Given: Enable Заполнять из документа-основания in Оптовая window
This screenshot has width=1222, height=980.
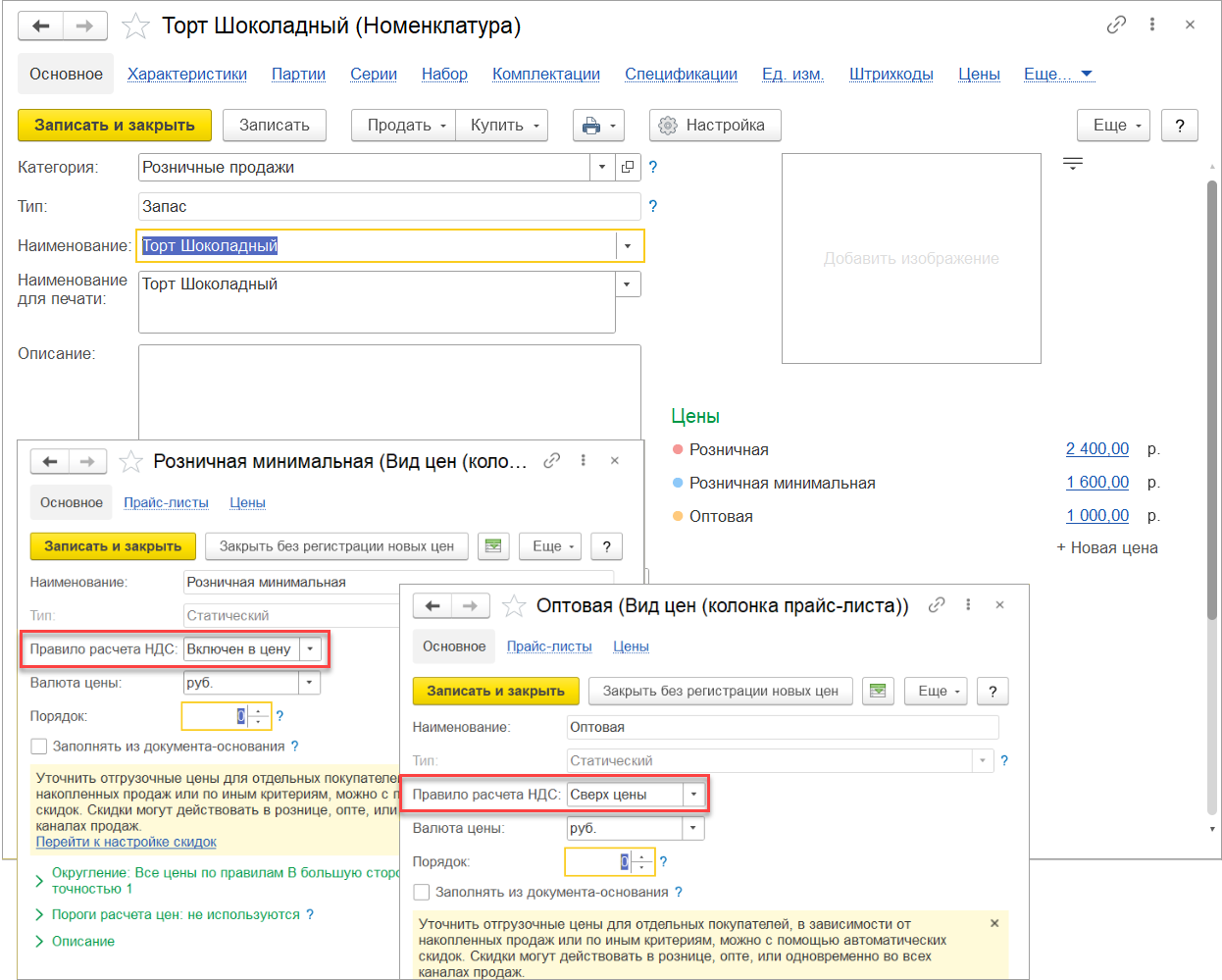Looking at the screenshot, I should coord(422,892).
